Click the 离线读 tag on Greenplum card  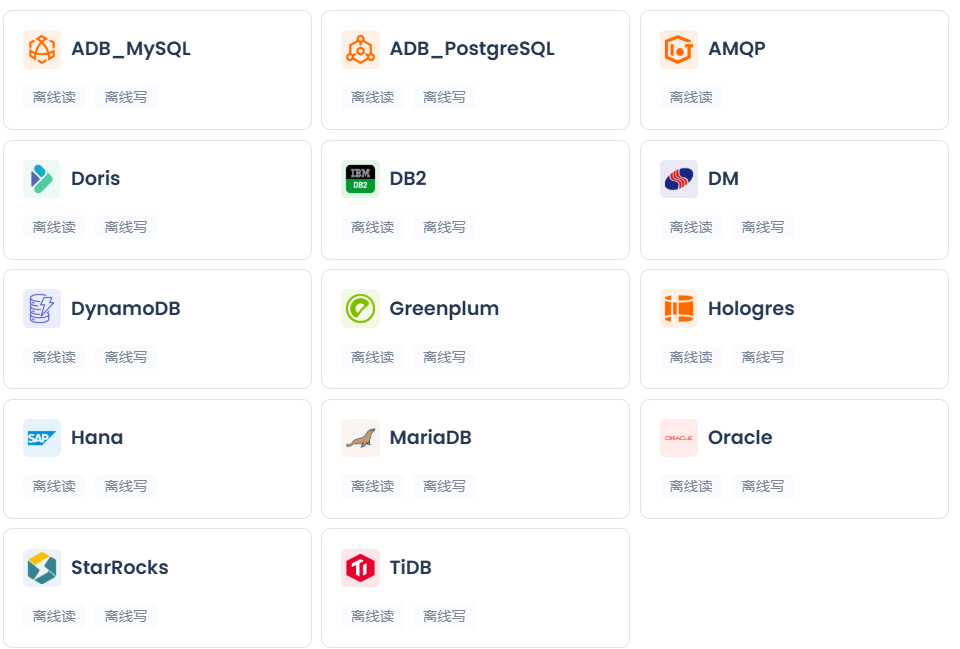click(372, 357)
